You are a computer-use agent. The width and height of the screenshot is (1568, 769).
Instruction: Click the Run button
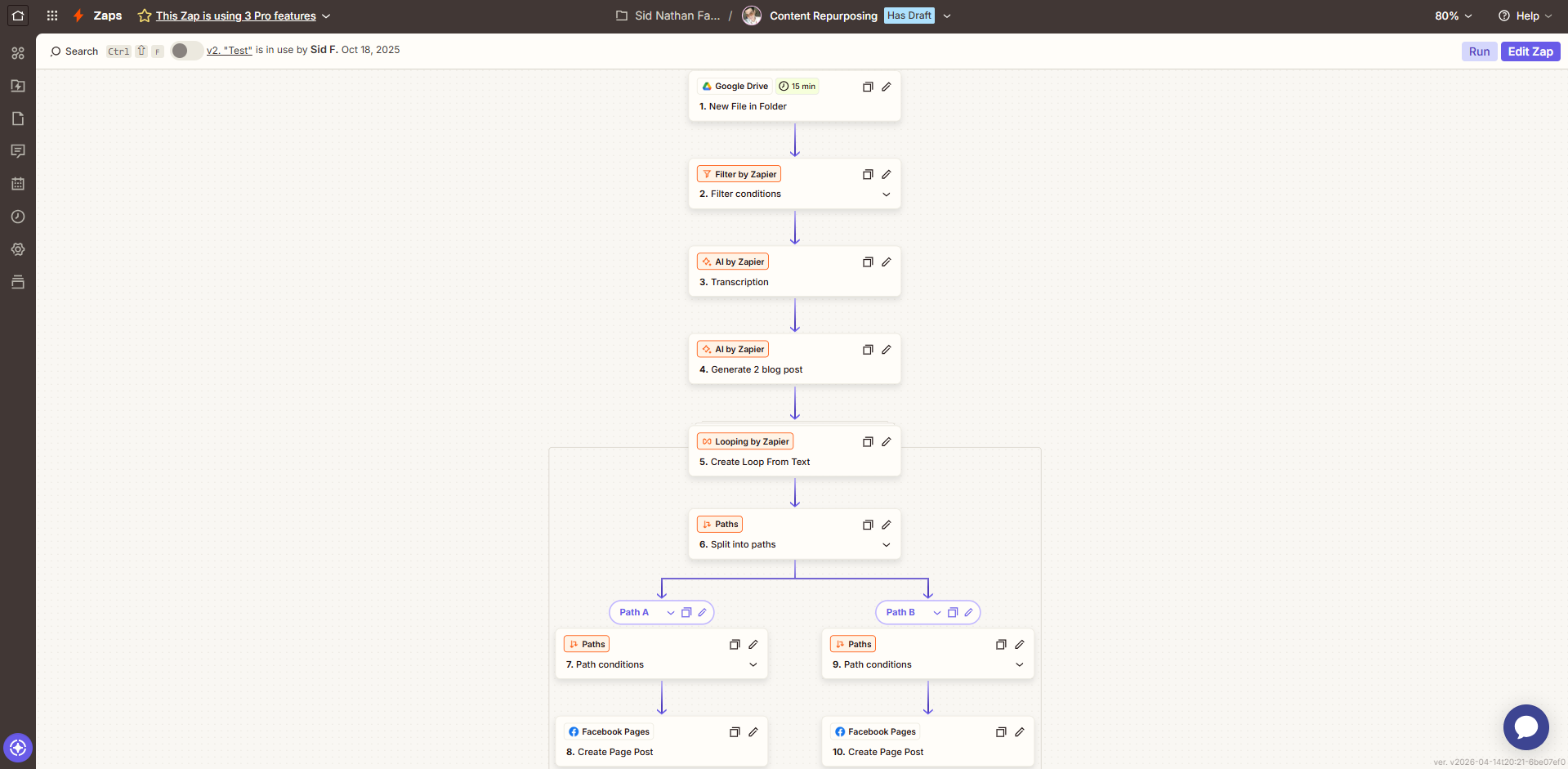tap(1479, 51)
